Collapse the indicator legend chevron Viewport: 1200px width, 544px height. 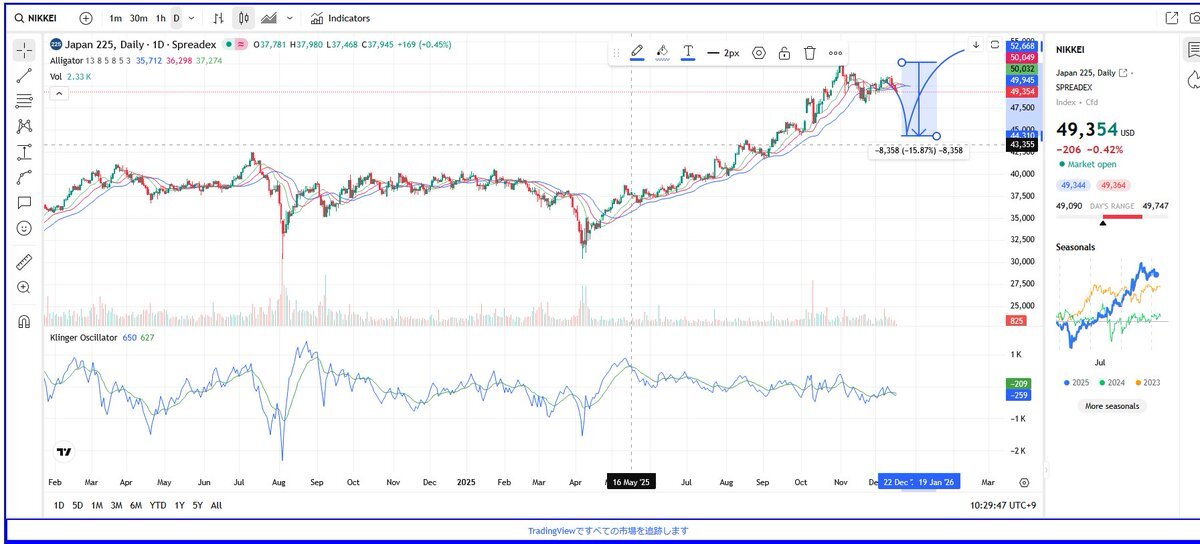(58, 93)
